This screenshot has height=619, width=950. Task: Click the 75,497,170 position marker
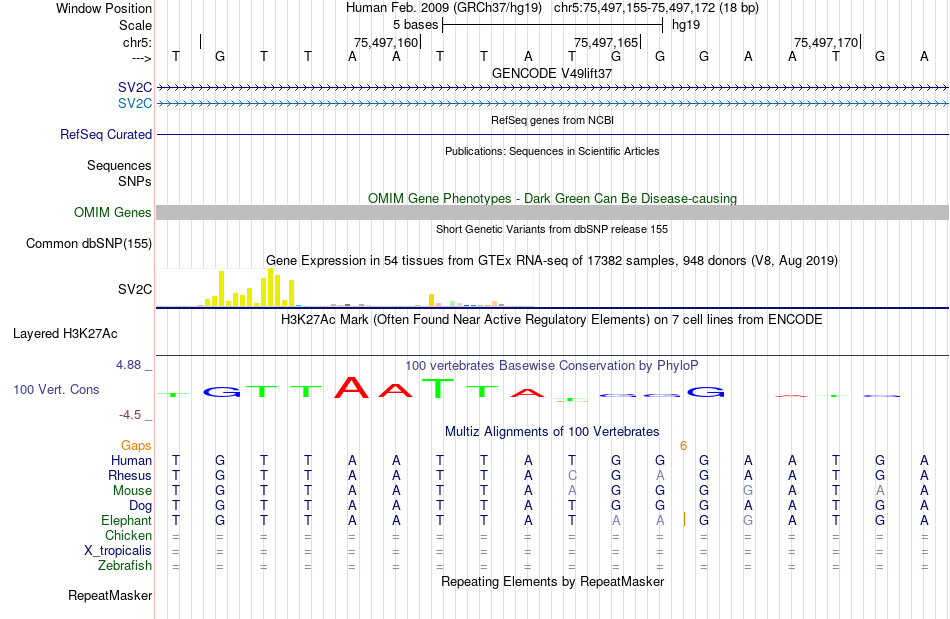tap(828, 42)
